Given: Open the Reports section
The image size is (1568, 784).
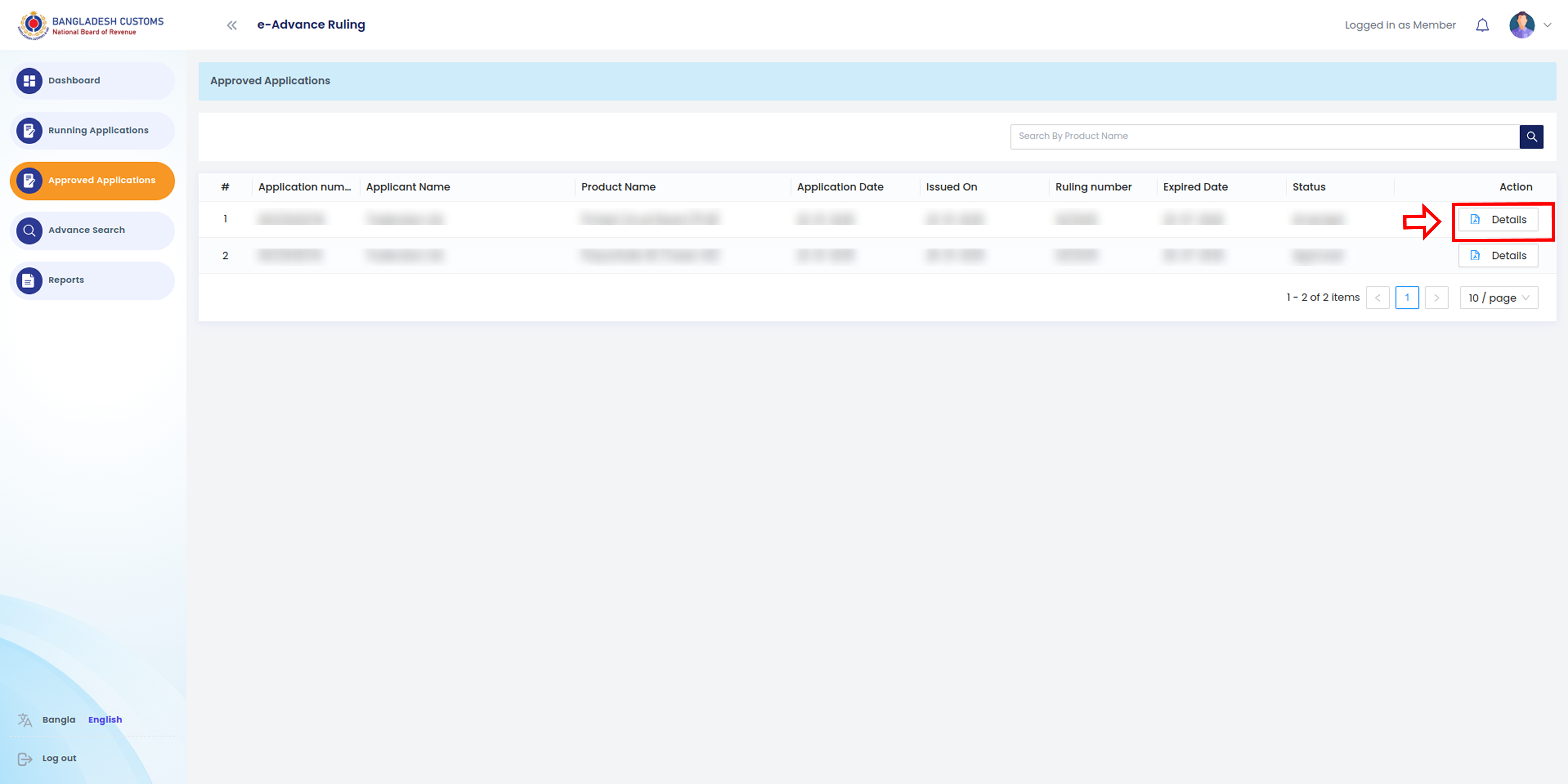Looking at the screenshot, I should tap(92, 280).
